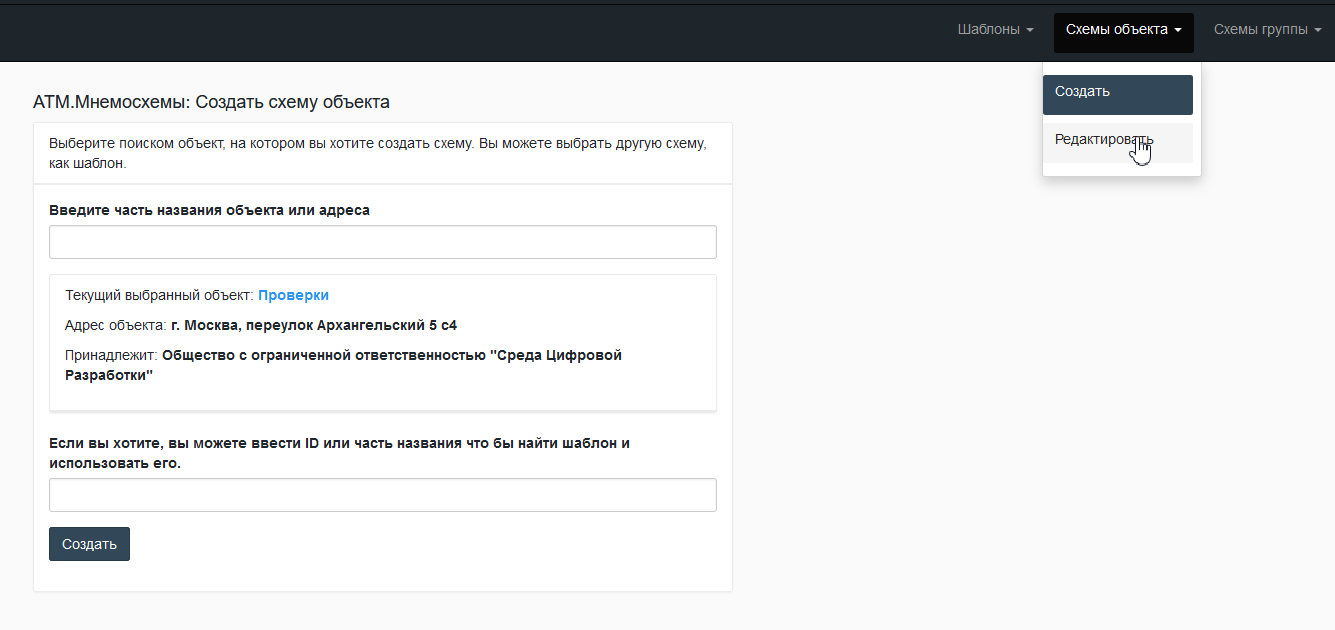
Task: Click the 'Принадлежит:' label text
Action: tap(111, 356)
